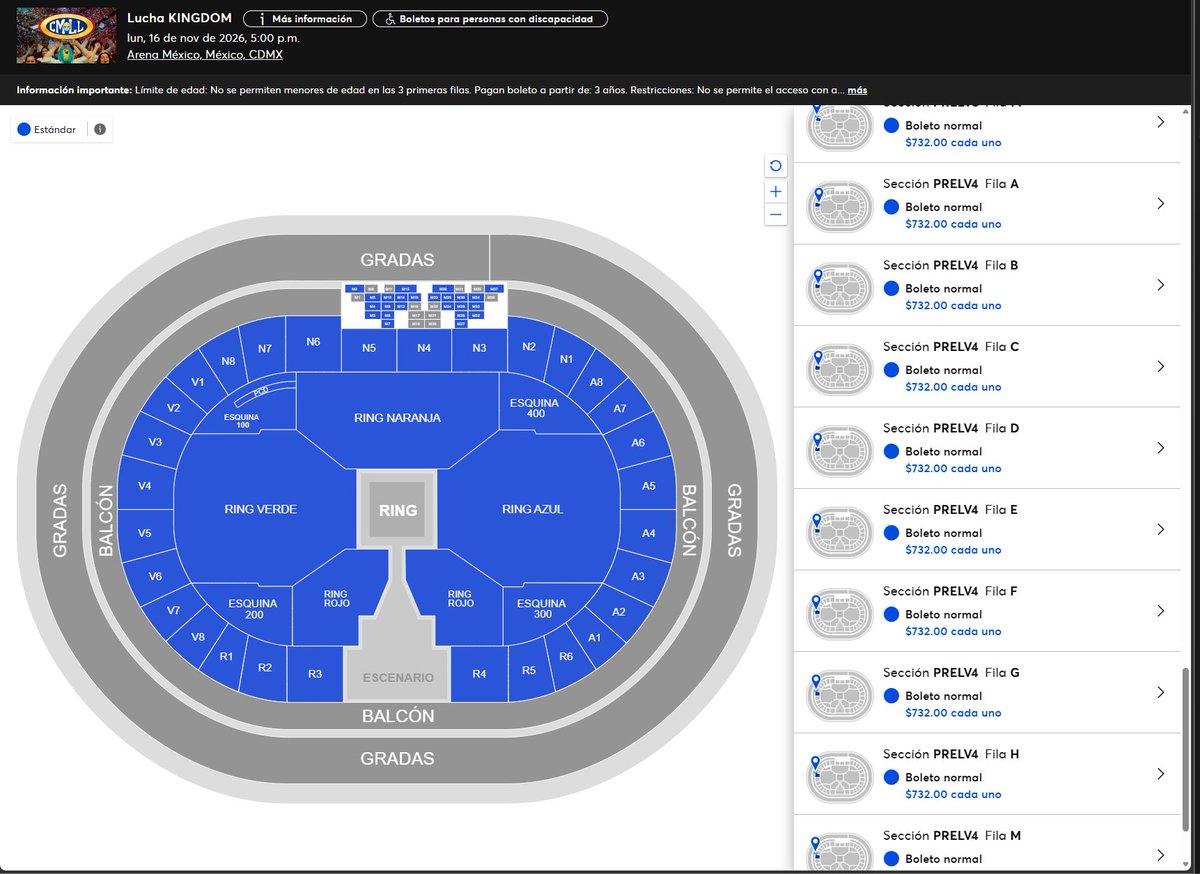Screen dimensions: 1200x874
Task: Open the PRELV4 Fila H ticket chevron
Action: coord(1160,774)
